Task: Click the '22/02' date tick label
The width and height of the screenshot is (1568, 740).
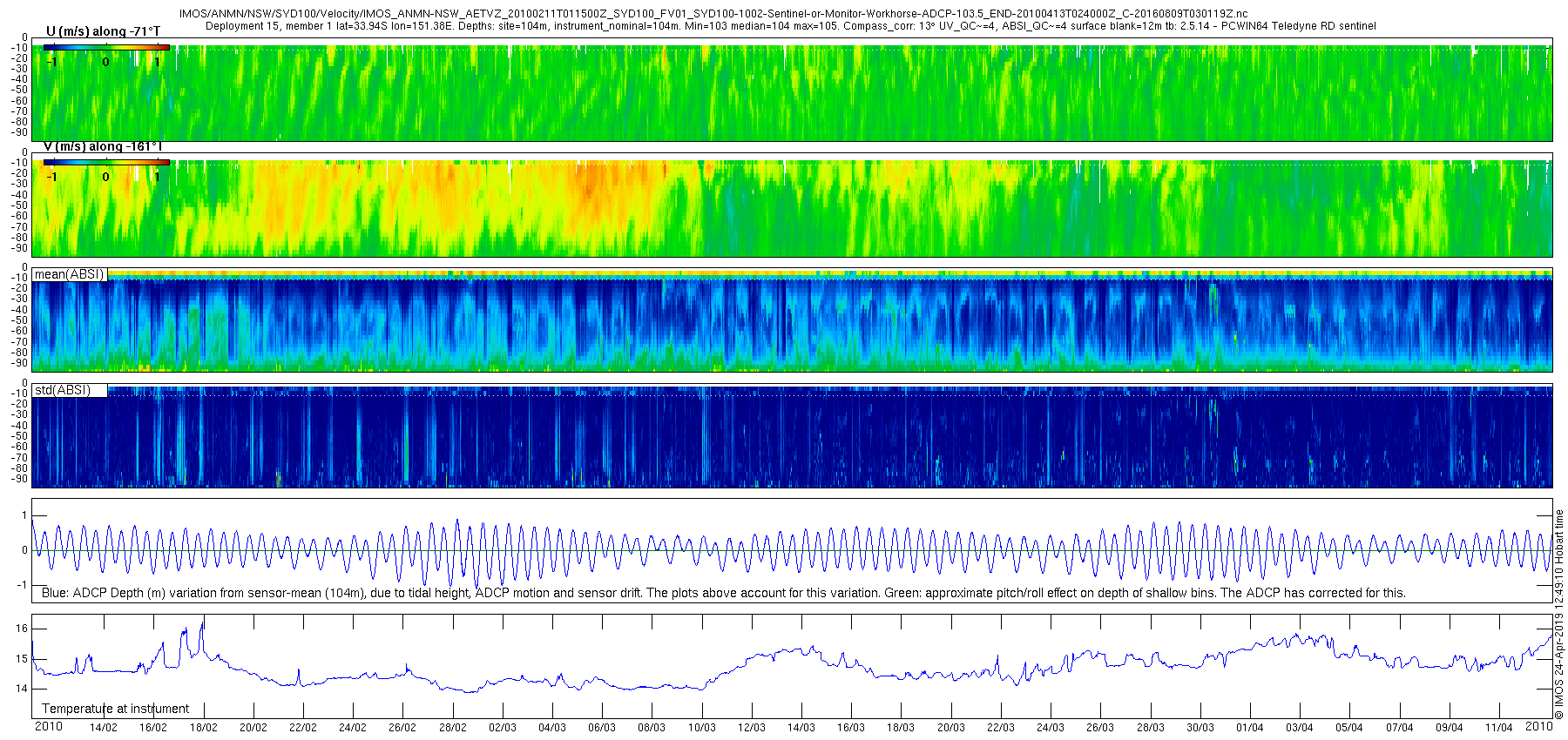Action: 303,727
